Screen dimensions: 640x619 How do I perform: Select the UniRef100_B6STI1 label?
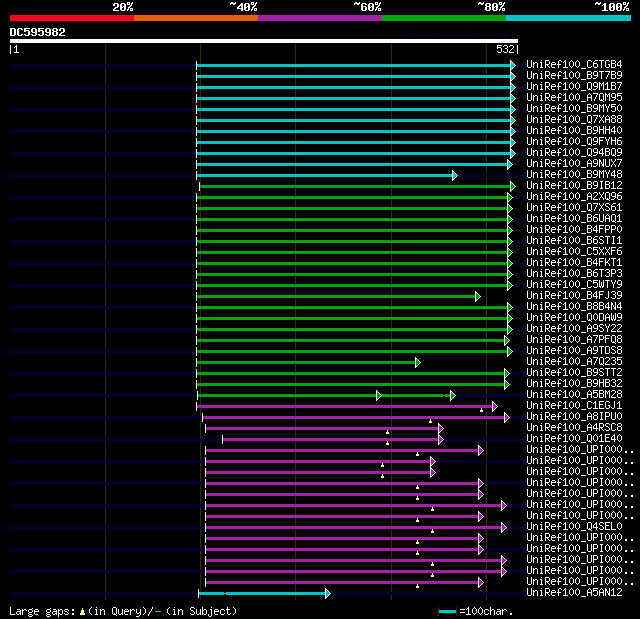574,241
